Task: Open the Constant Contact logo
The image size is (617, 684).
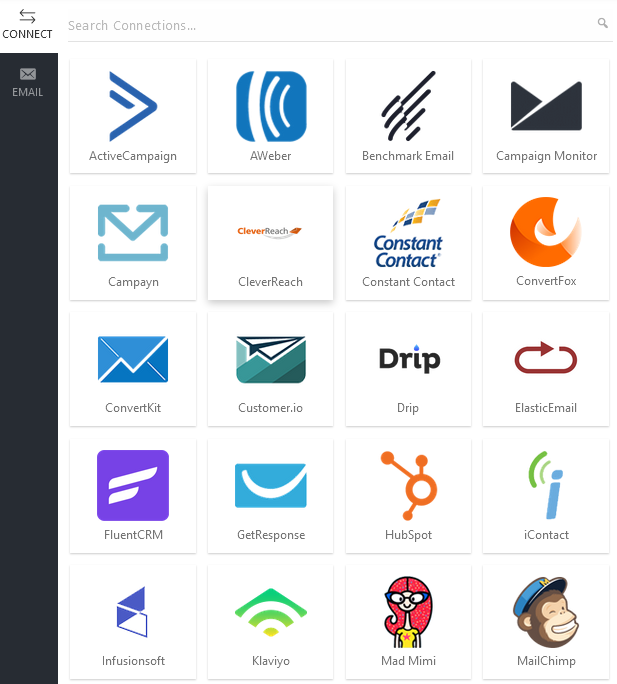Action: click(408, 233)
